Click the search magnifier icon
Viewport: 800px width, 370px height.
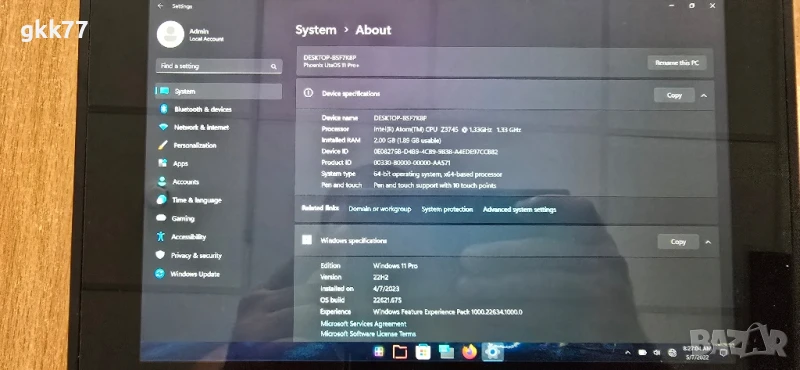click(273, 66)
